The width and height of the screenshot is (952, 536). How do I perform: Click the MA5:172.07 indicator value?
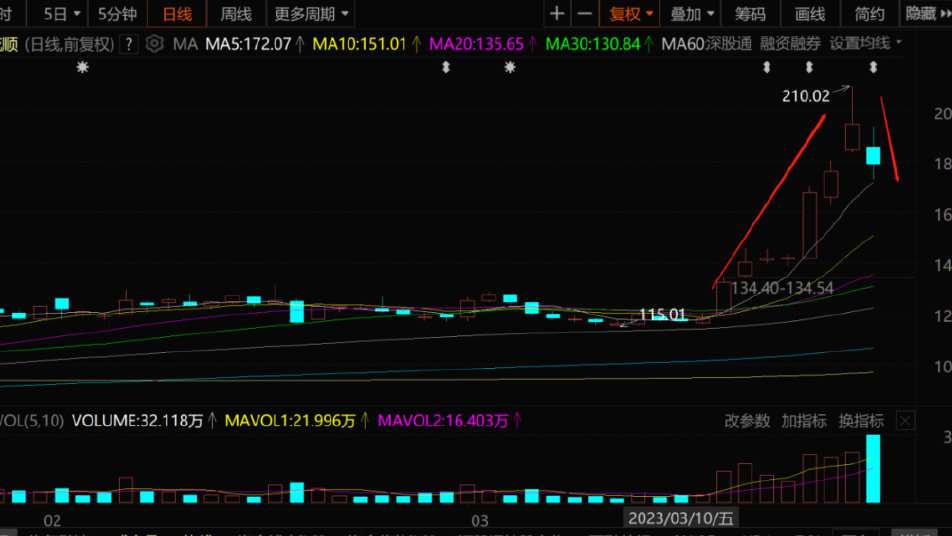coord(248,44)
